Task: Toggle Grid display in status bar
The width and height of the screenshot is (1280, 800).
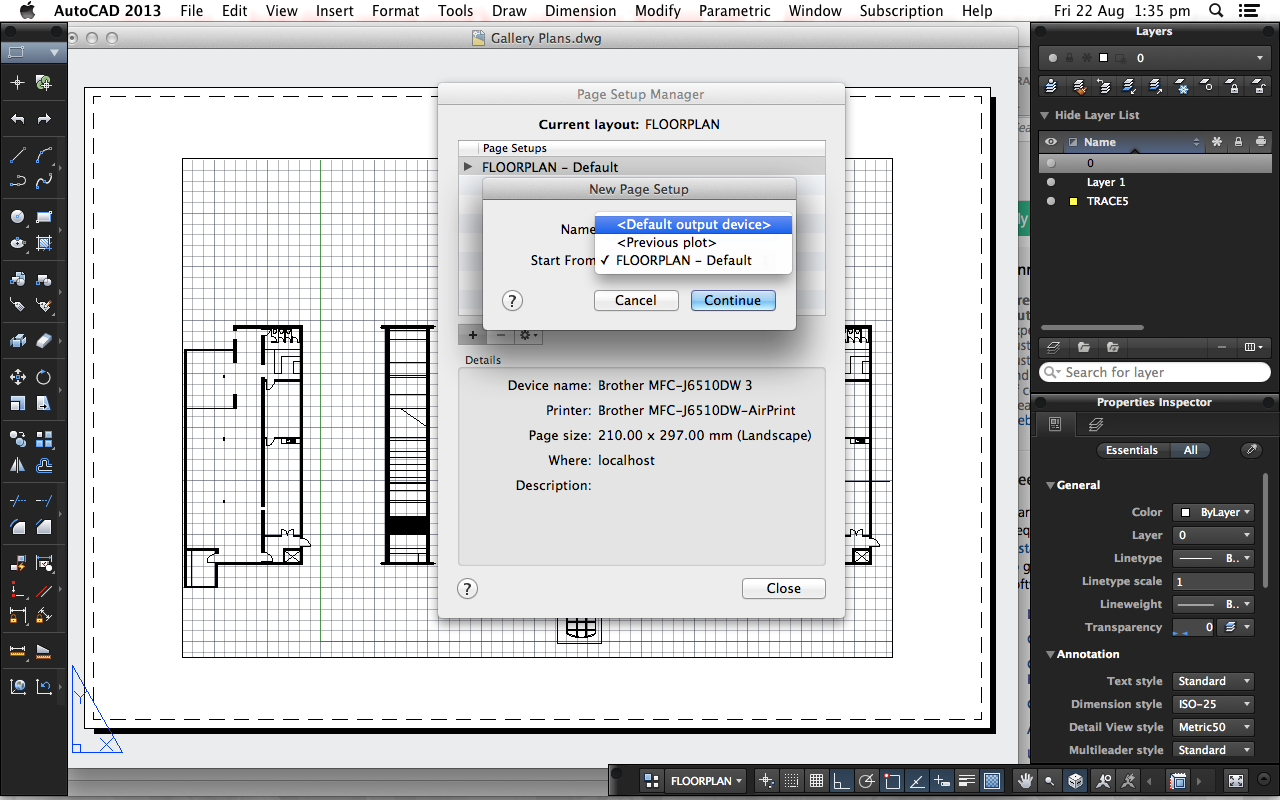Action: pos(816,781)
